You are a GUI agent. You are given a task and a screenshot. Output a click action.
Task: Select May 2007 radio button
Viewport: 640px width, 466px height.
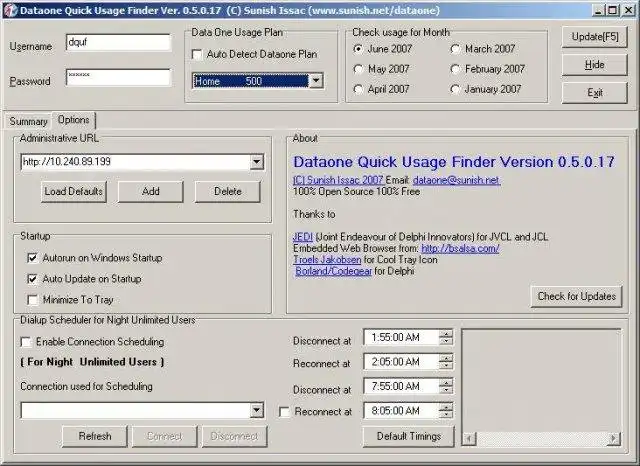358,69
